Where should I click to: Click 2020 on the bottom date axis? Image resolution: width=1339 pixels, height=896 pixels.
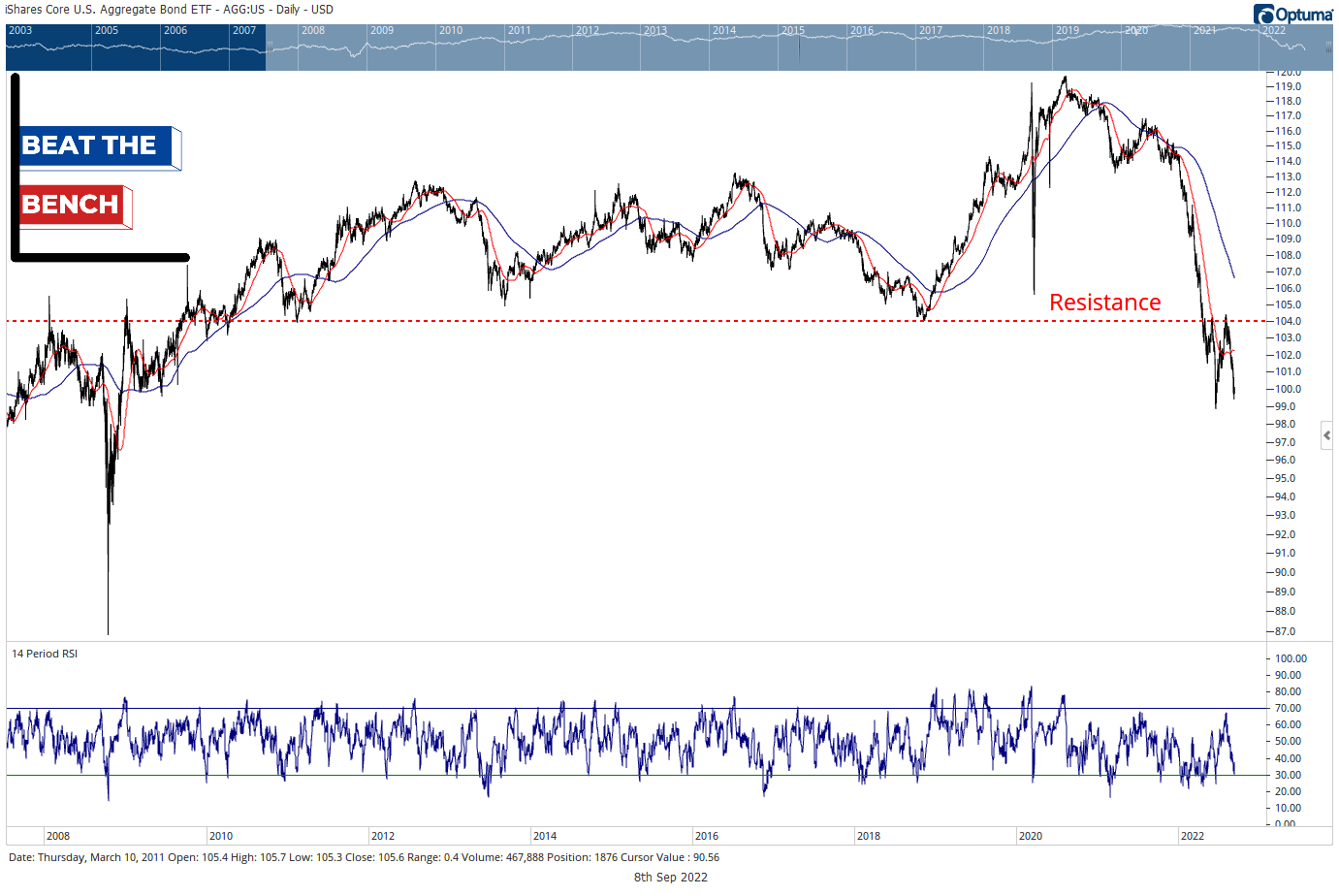tap(1031, 836)
